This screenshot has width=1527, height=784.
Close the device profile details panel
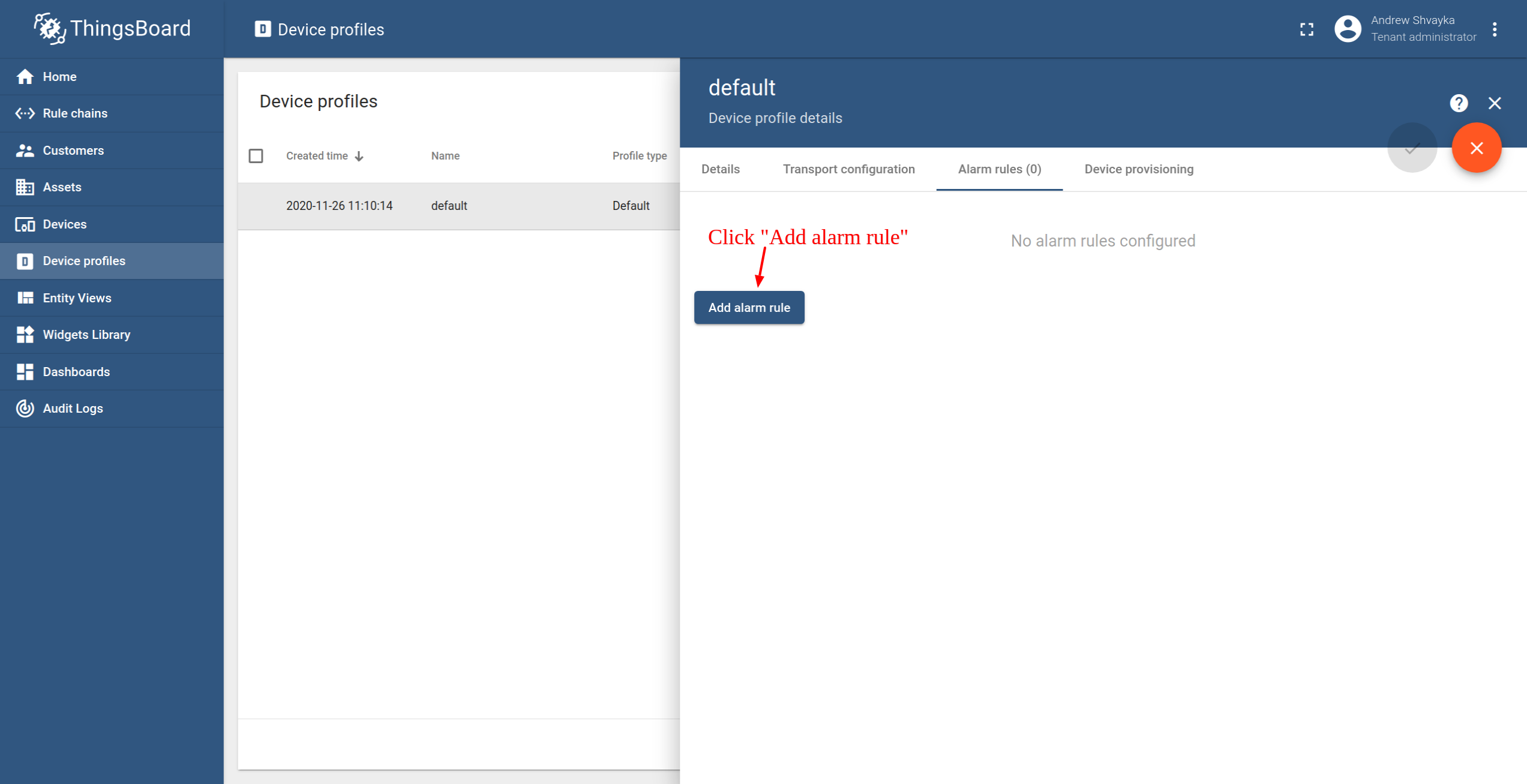tap(1495, 103)
